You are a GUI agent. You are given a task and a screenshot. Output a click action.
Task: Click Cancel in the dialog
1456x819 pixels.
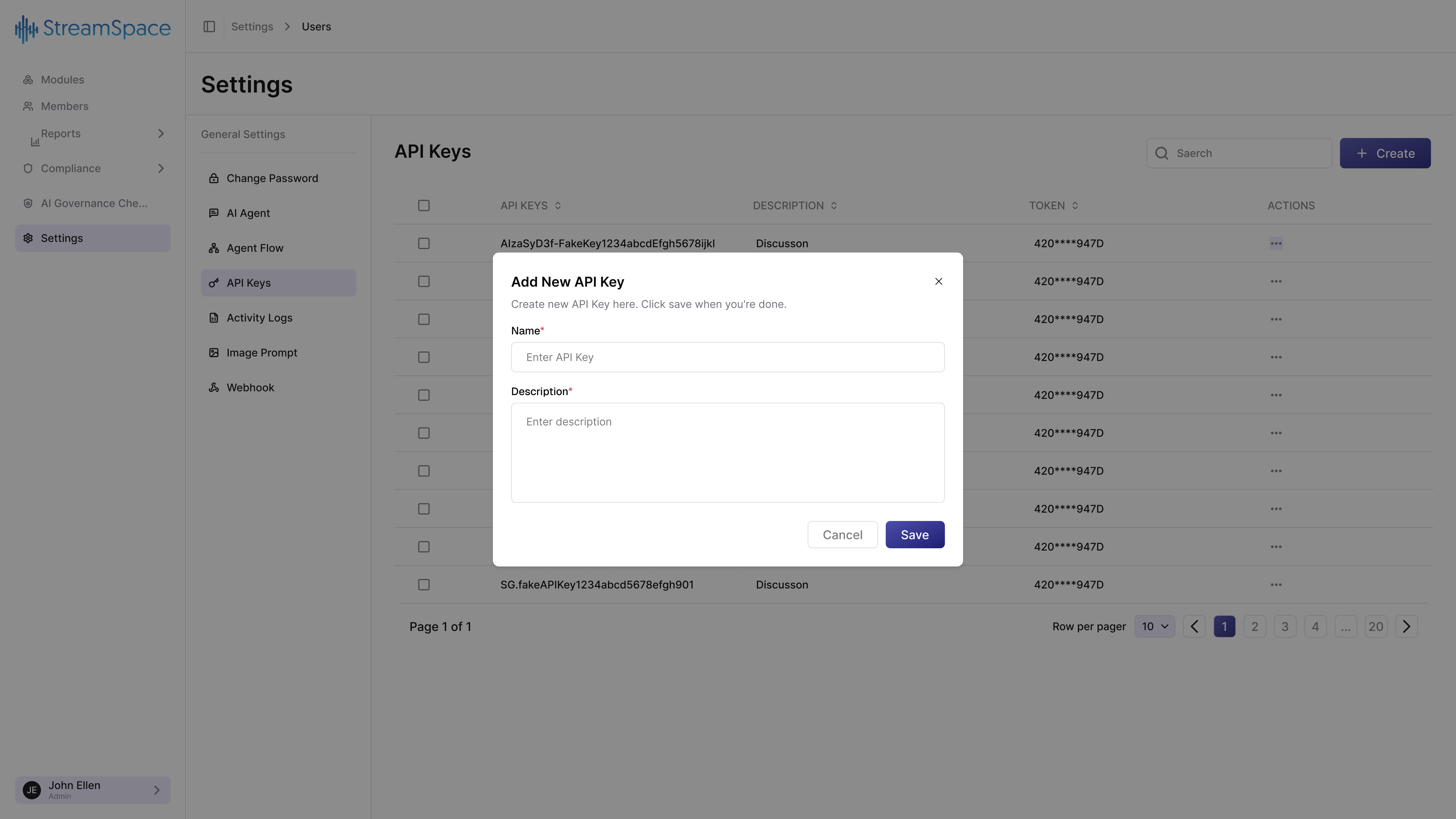pos(843,535)
